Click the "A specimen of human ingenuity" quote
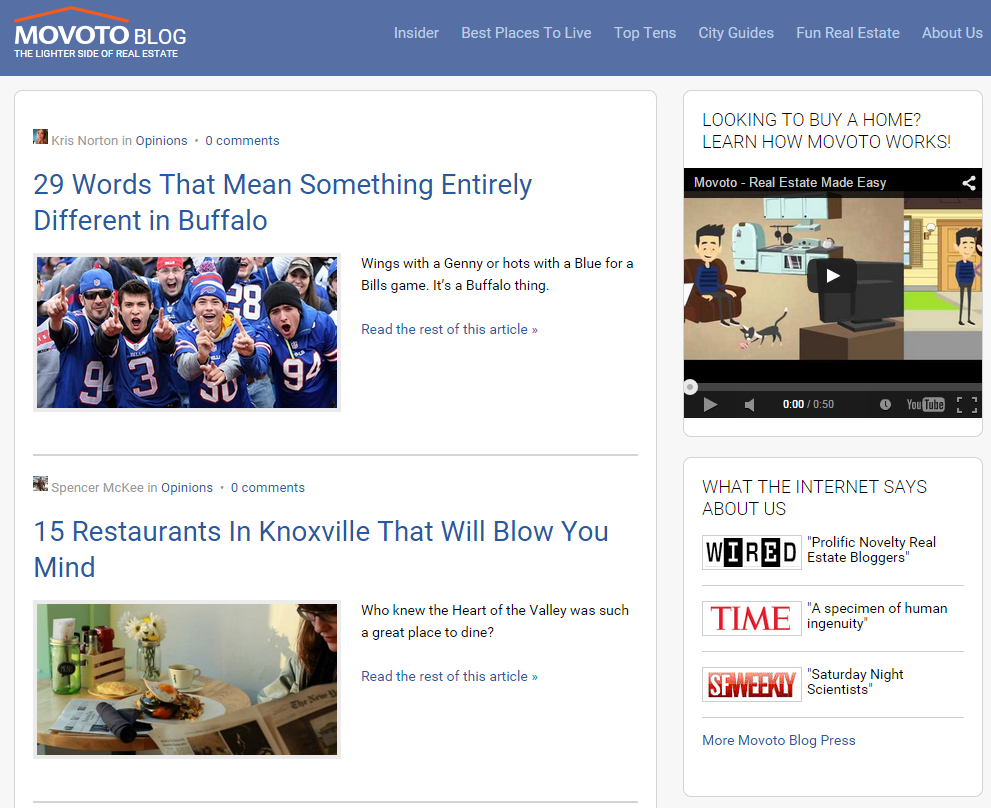This screenshot has width=991, height=808. pyautogui.click(x=877, y=616)
